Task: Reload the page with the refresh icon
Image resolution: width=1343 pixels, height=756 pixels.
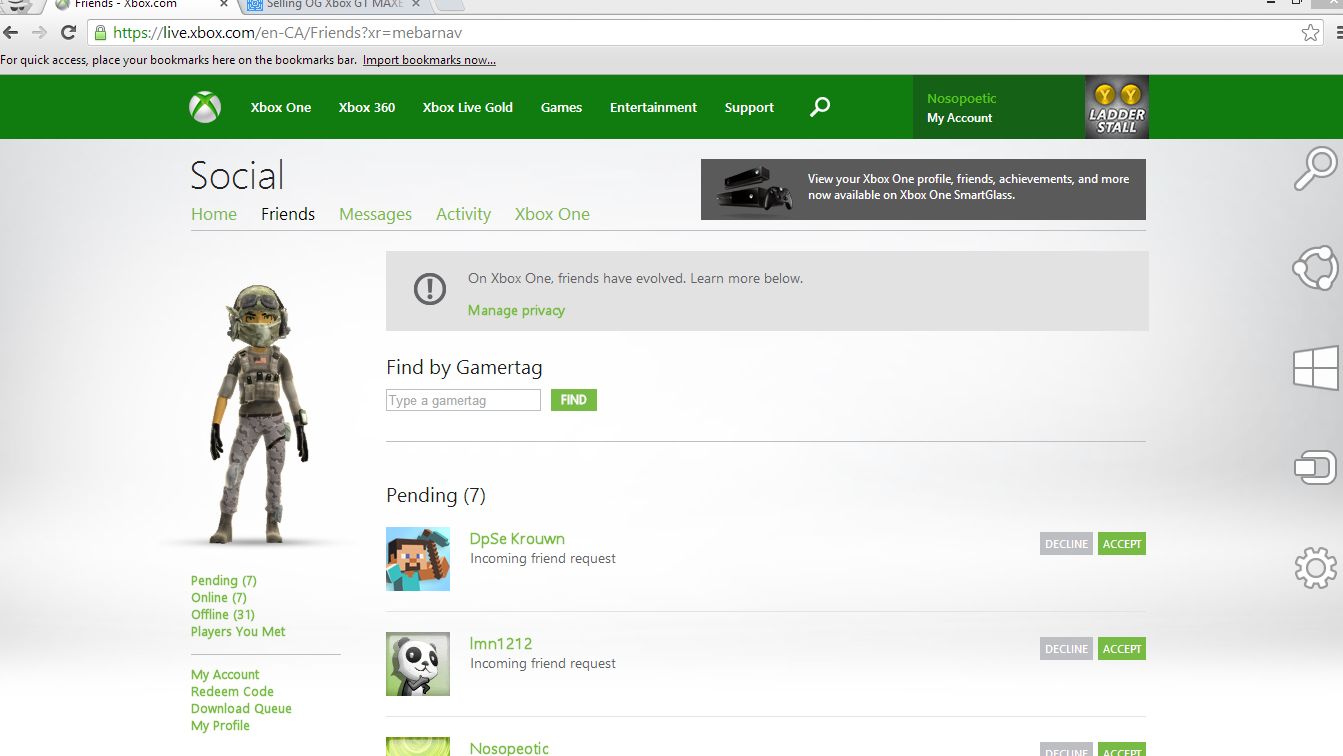Action: click(69, 32)
